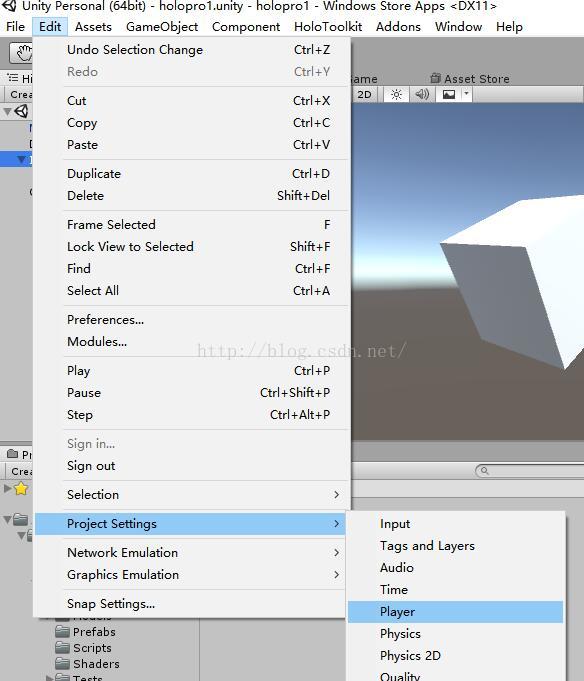Select Paste from the Edit menu
Screen dimensions: 584x681
(x=191, y=144)
